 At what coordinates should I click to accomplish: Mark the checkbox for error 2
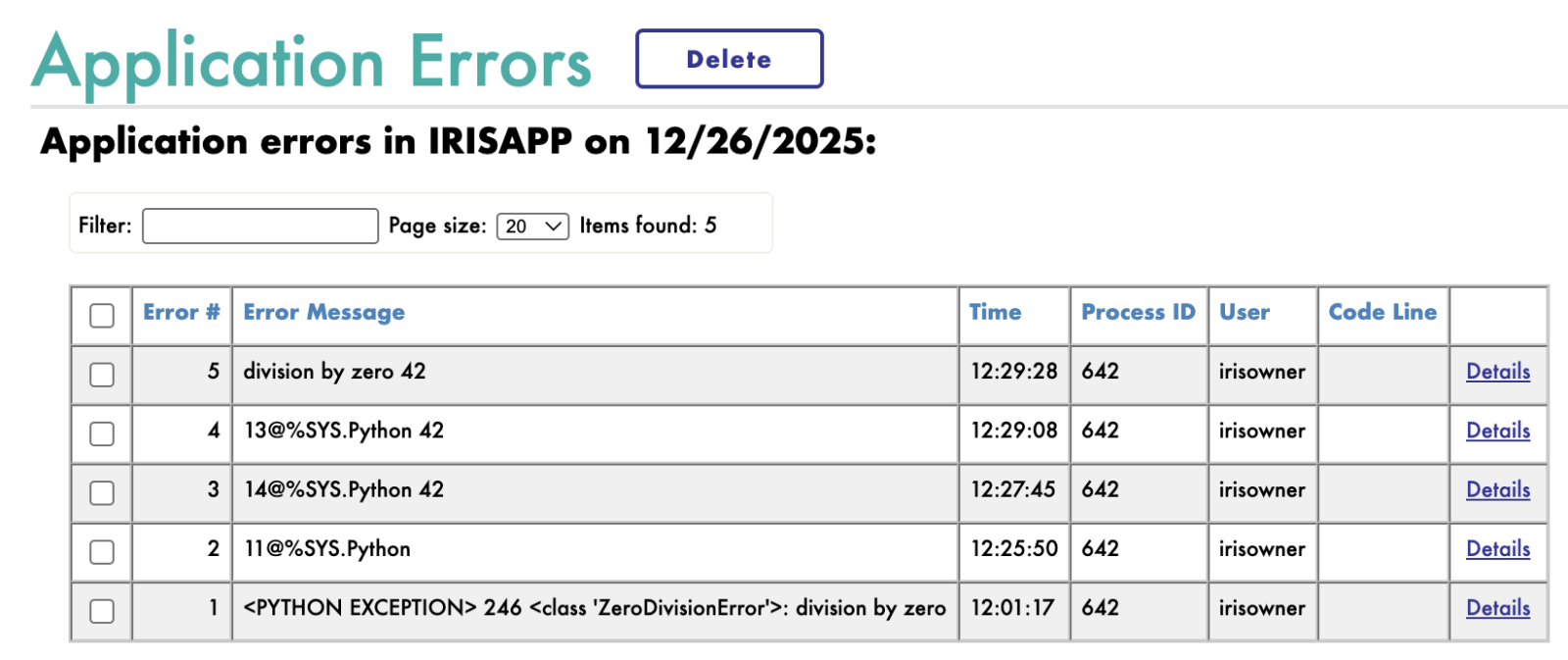102,552
